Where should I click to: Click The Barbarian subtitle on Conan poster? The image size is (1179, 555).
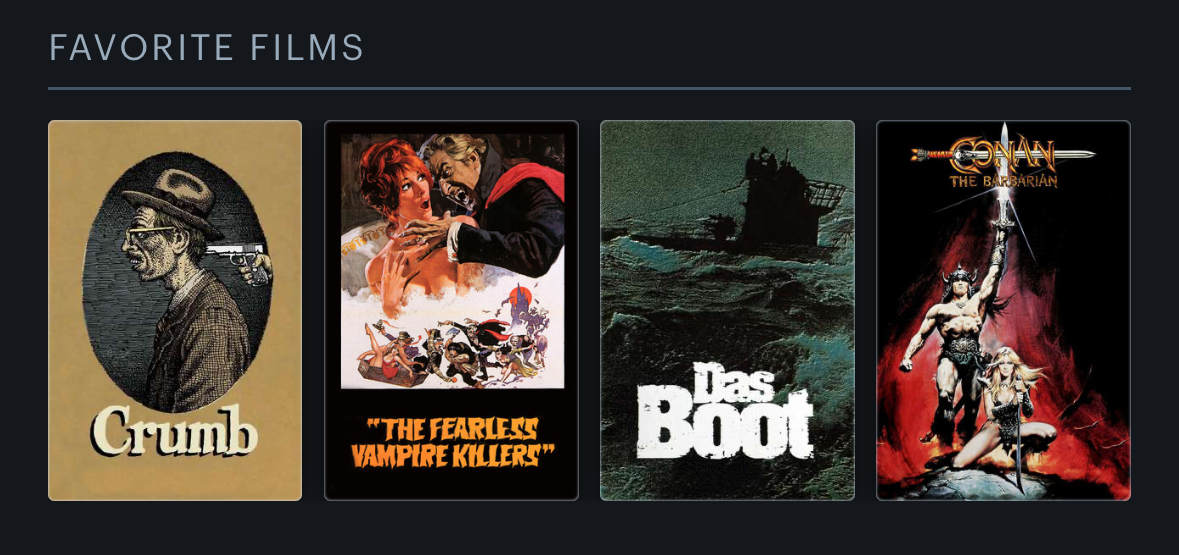[x=1003, y=181]
